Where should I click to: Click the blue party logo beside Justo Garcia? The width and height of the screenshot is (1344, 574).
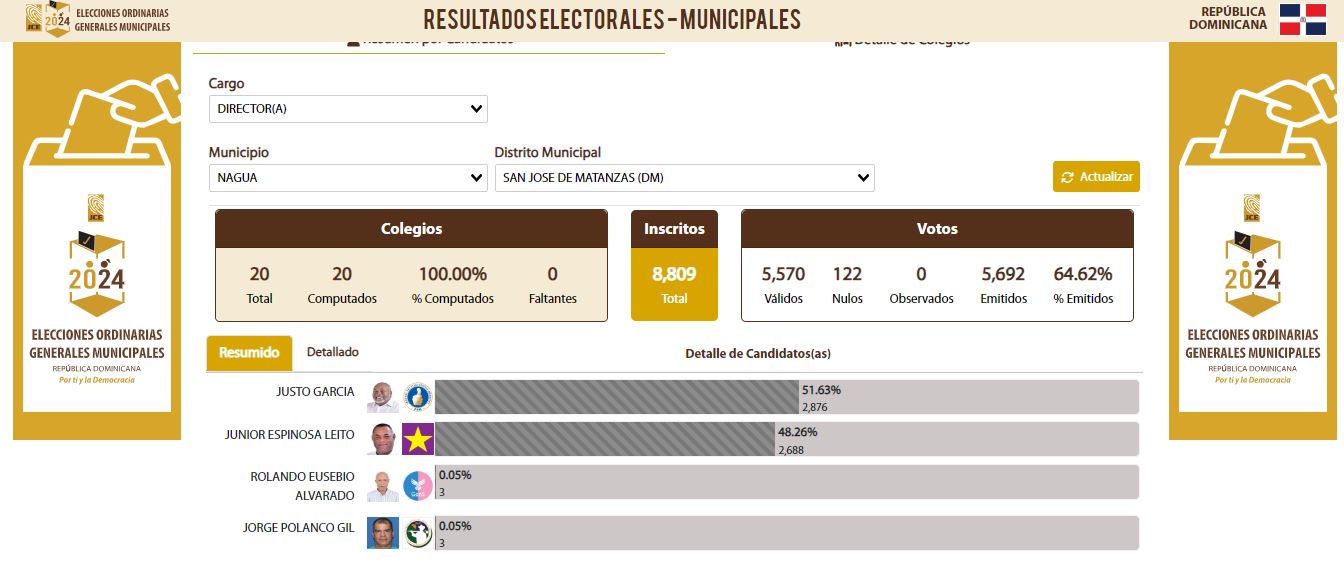point(417,398)
